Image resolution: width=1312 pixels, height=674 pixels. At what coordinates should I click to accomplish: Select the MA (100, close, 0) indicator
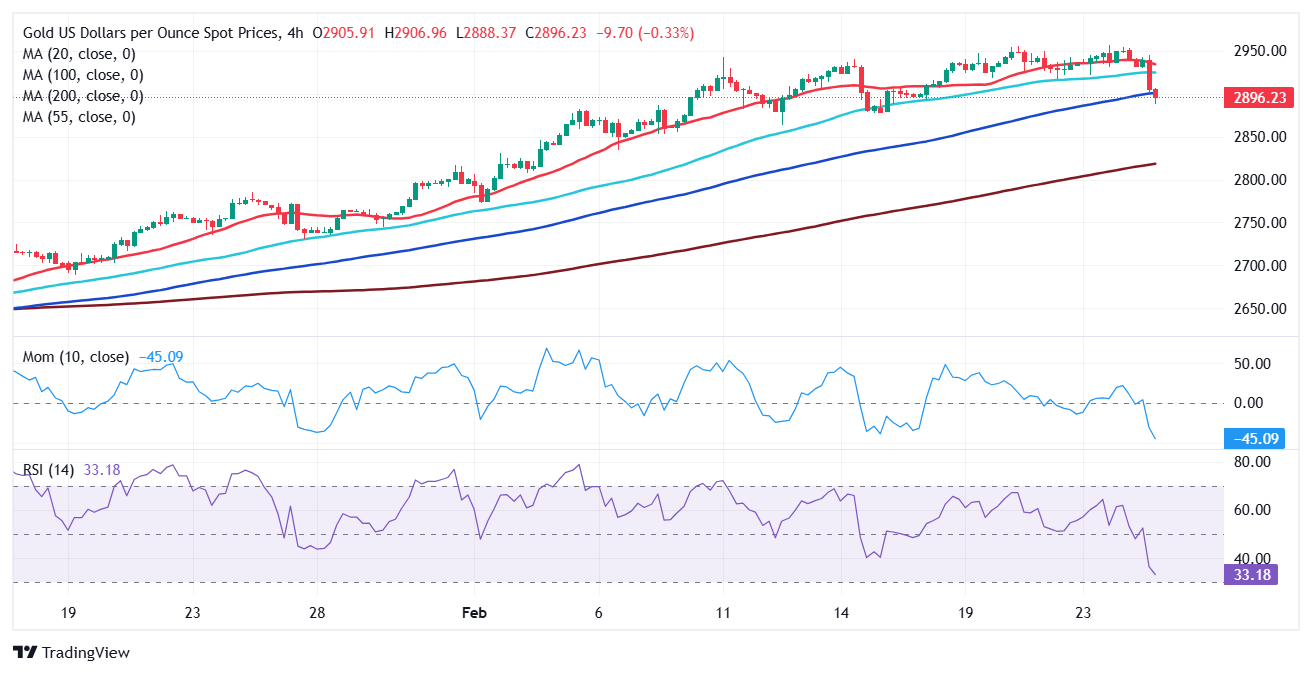tap(83, 74)
